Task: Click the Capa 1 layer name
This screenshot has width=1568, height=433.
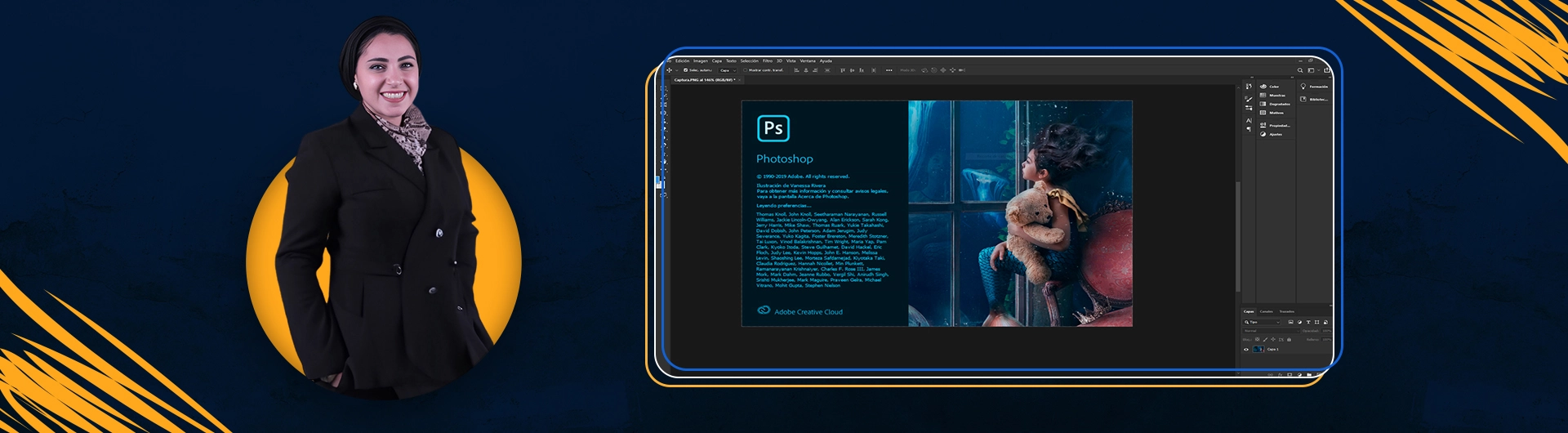Action: 1272,349
